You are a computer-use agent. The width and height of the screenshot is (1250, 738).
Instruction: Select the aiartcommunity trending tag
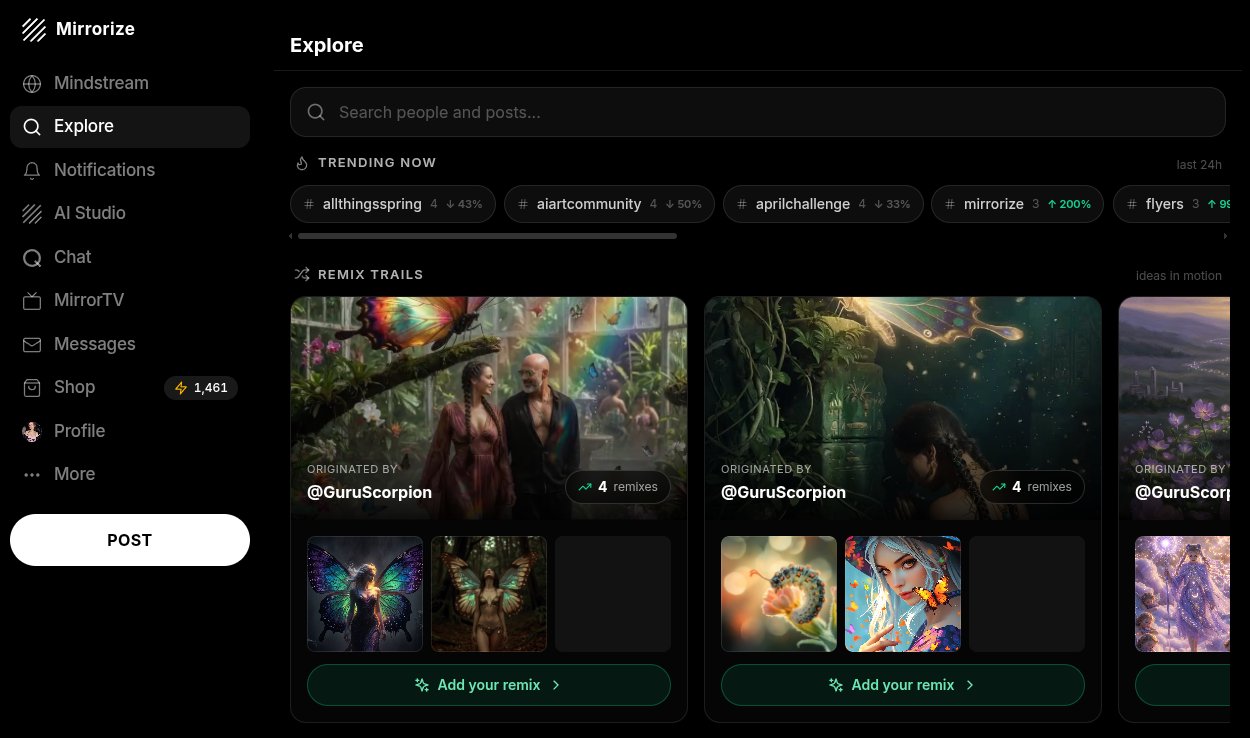pos(609,204)
